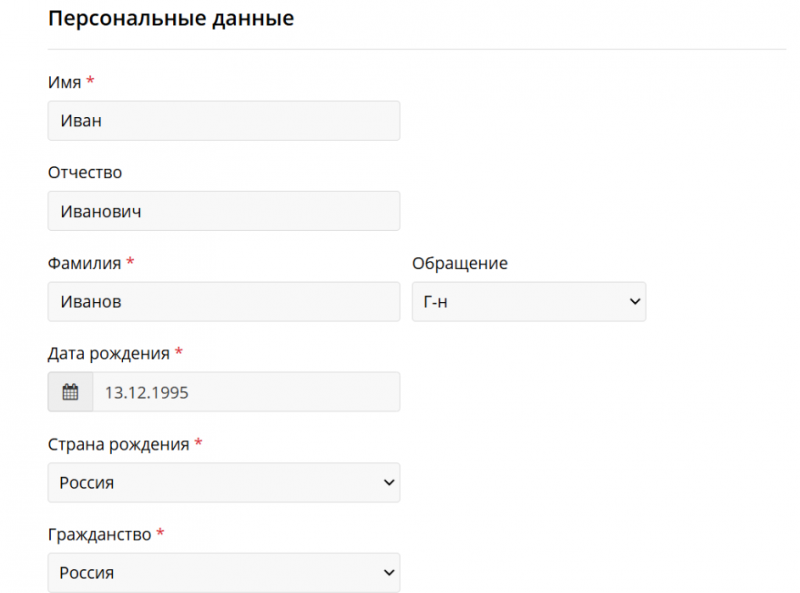Open the Обращение dropdown
Viewport: 800px width, 593px height.
[528, 301]
